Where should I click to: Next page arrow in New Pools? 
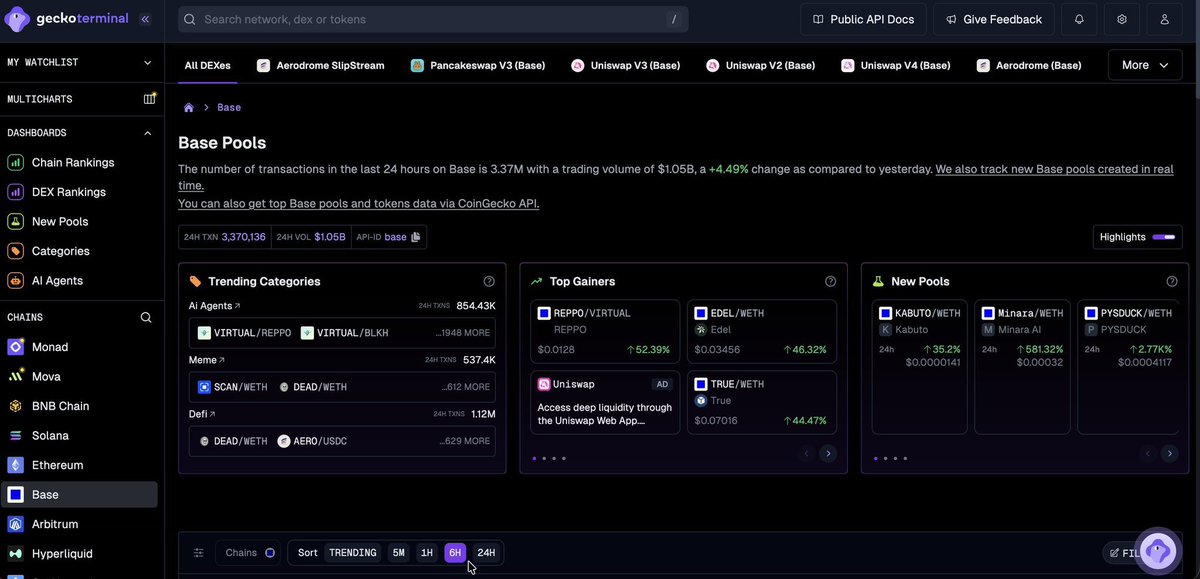[1169, 453]
